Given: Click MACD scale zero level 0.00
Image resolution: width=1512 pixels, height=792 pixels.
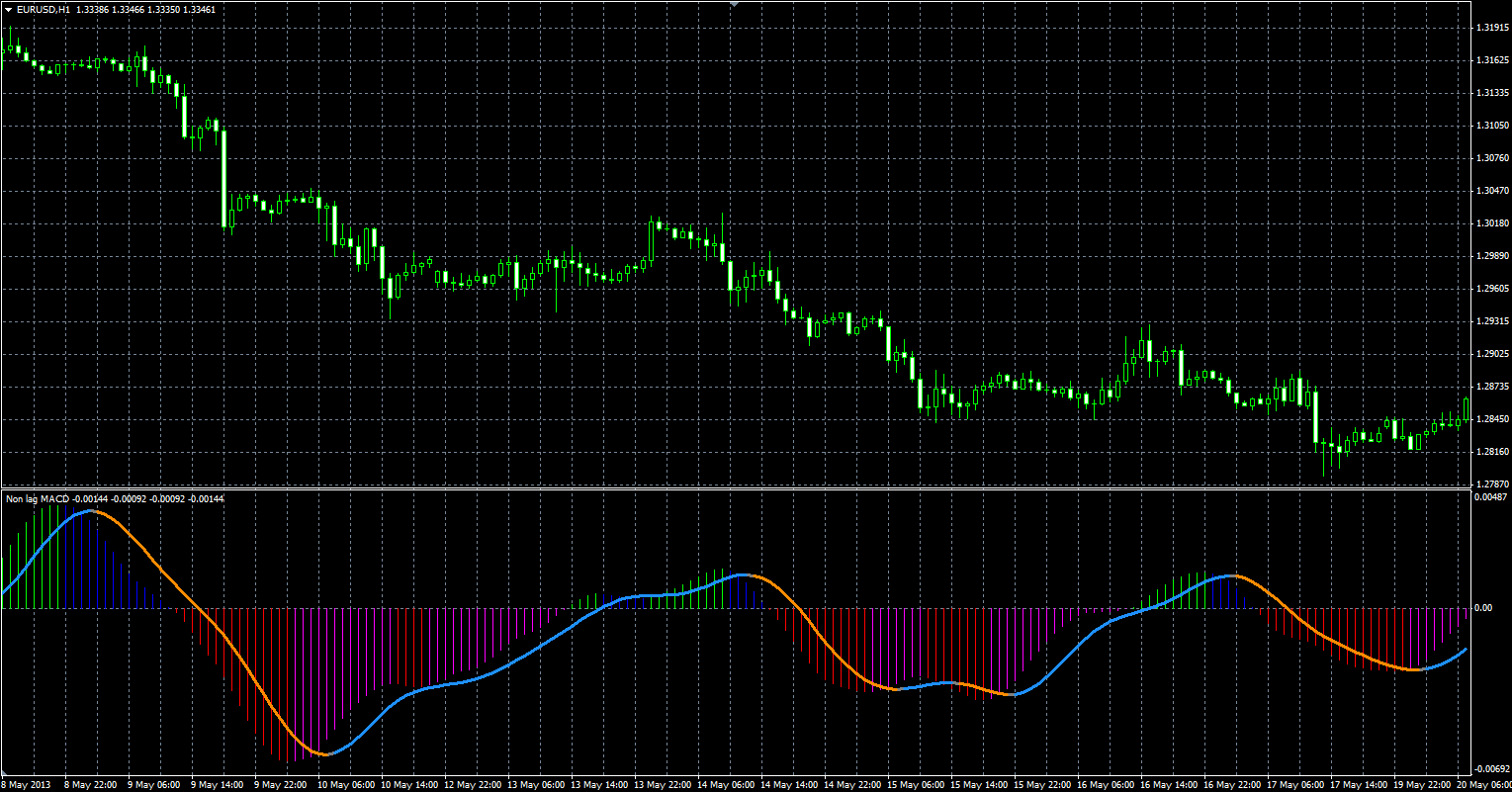Looking at the screenshot, I should pyautogui.click(x=1484, y=608).
